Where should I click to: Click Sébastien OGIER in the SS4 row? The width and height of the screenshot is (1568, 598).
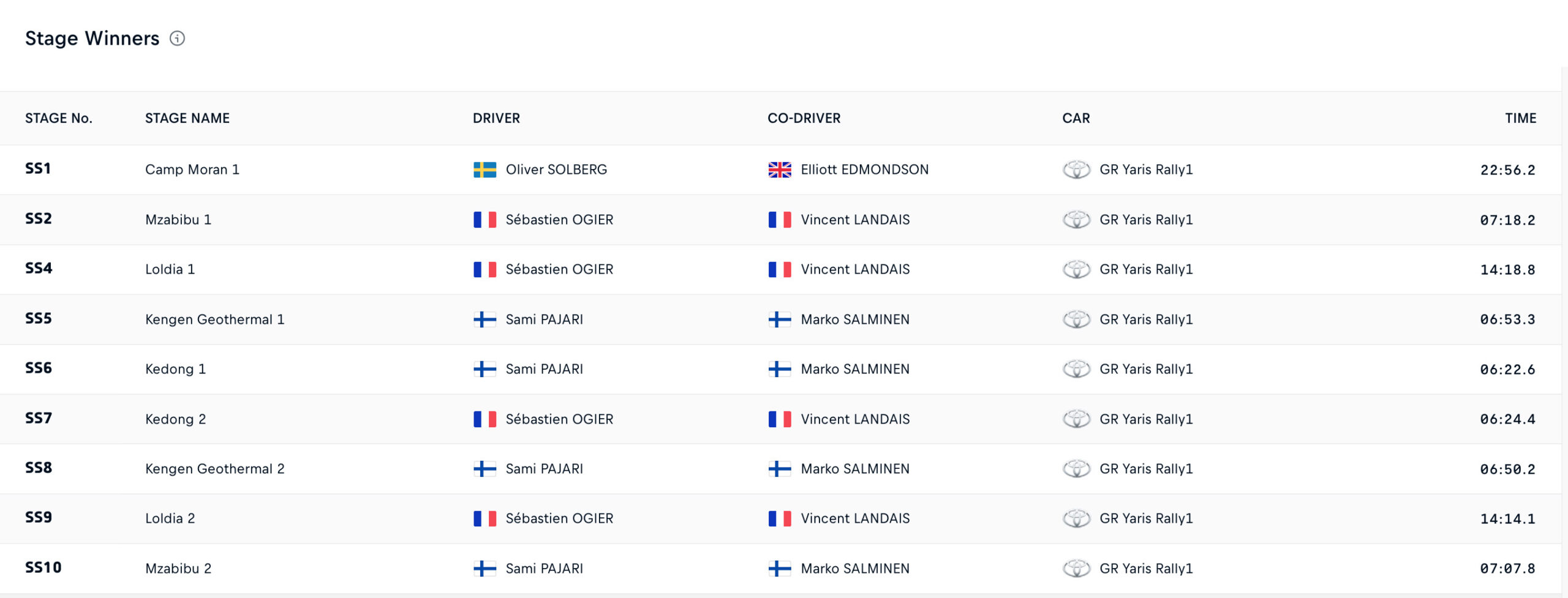tap(559, 269)
